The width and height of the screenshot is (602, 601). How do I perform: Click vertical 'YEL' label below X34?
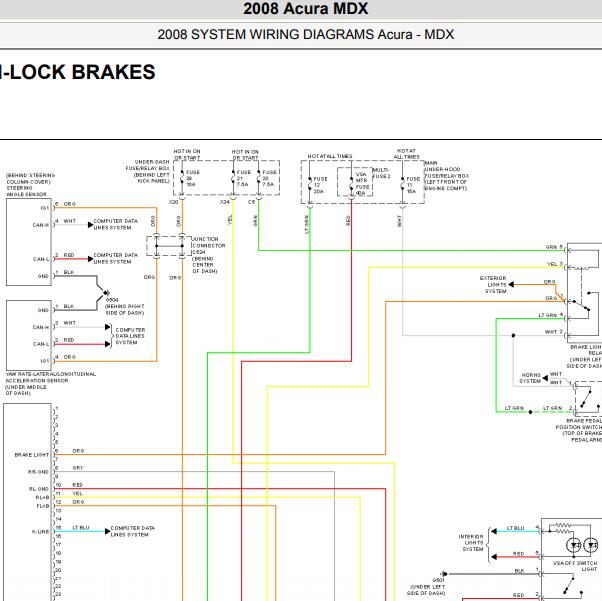230,219
